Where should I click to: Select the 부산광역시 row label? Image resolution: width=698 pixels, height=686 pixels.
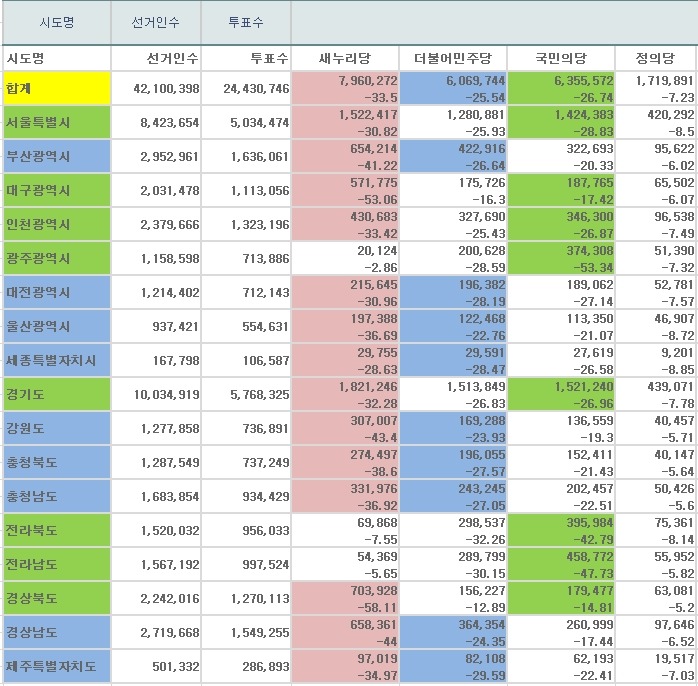pos(57,156)
